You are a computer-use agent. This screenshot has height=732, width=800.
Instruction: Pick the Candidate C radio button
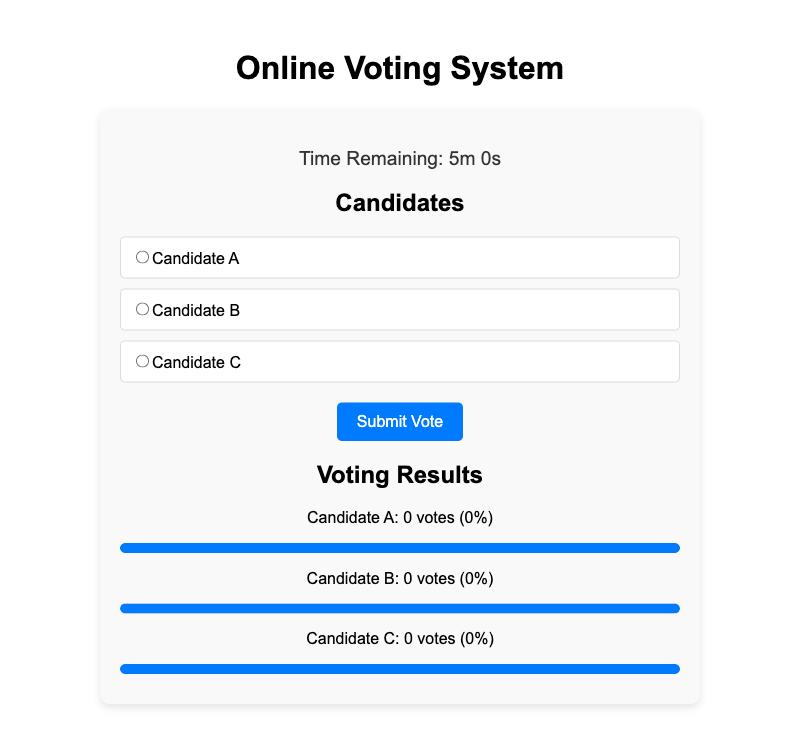(x=142, y=361)
